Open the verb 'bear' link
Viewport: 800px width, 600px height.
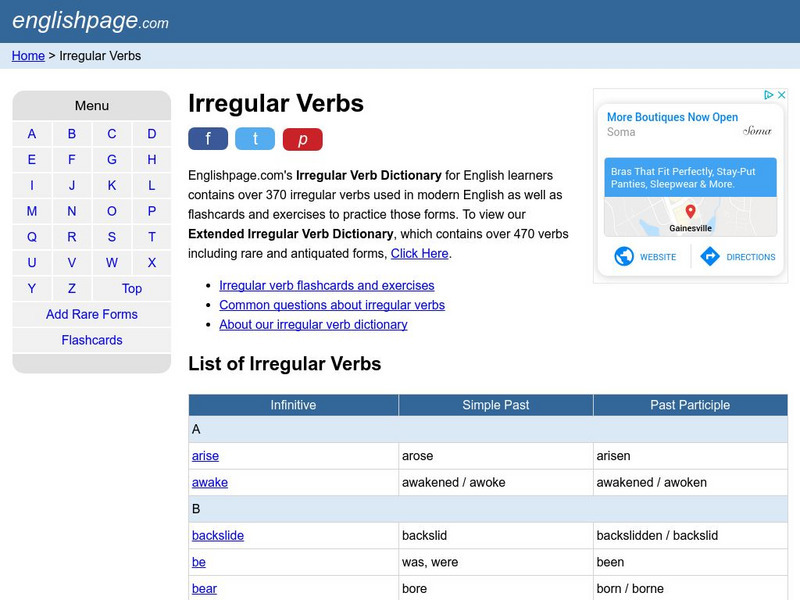click(x=204, y=588)
